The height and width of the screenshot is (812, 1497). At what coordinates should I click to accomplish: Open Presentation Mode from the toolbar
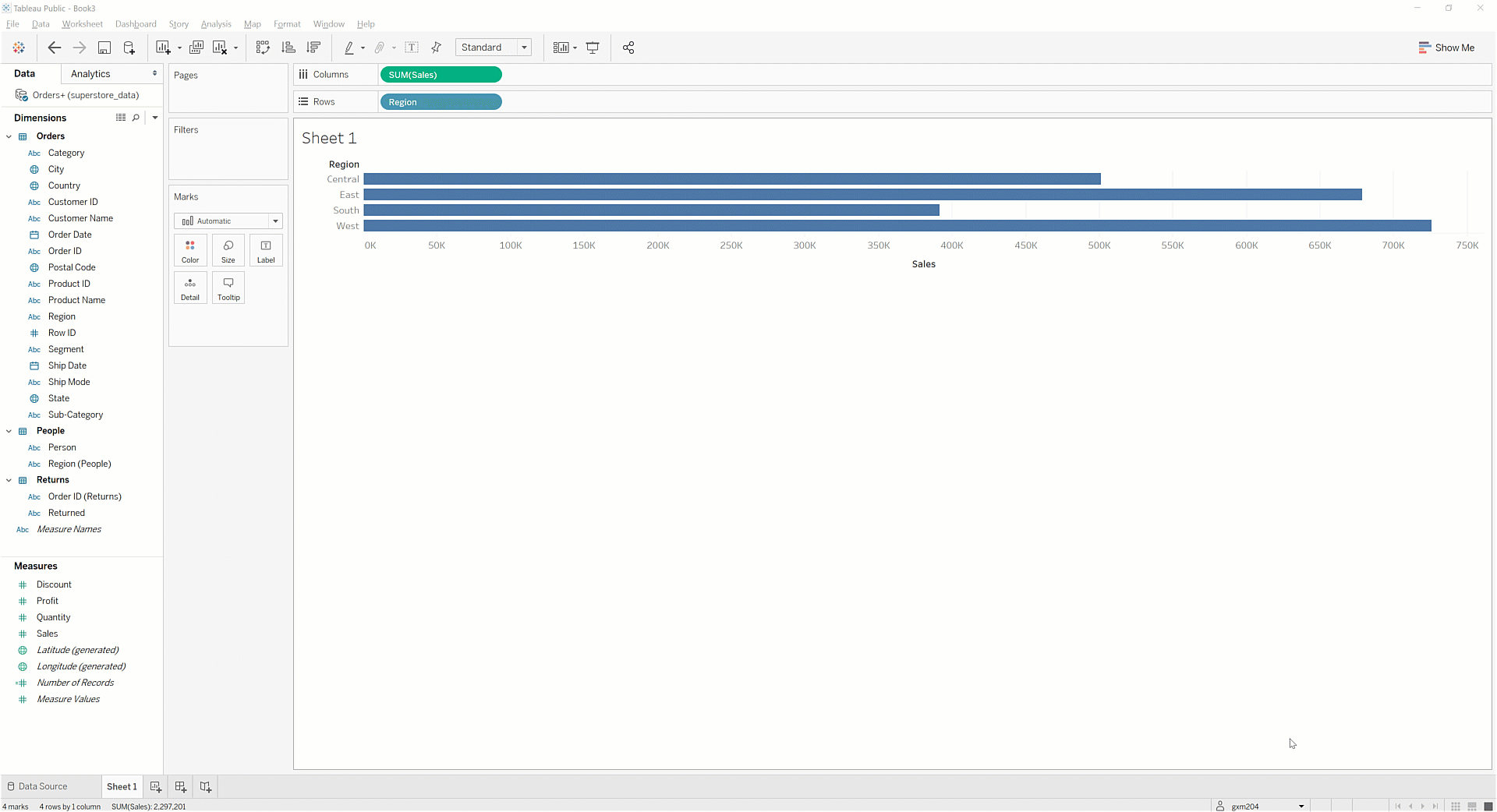593,48
